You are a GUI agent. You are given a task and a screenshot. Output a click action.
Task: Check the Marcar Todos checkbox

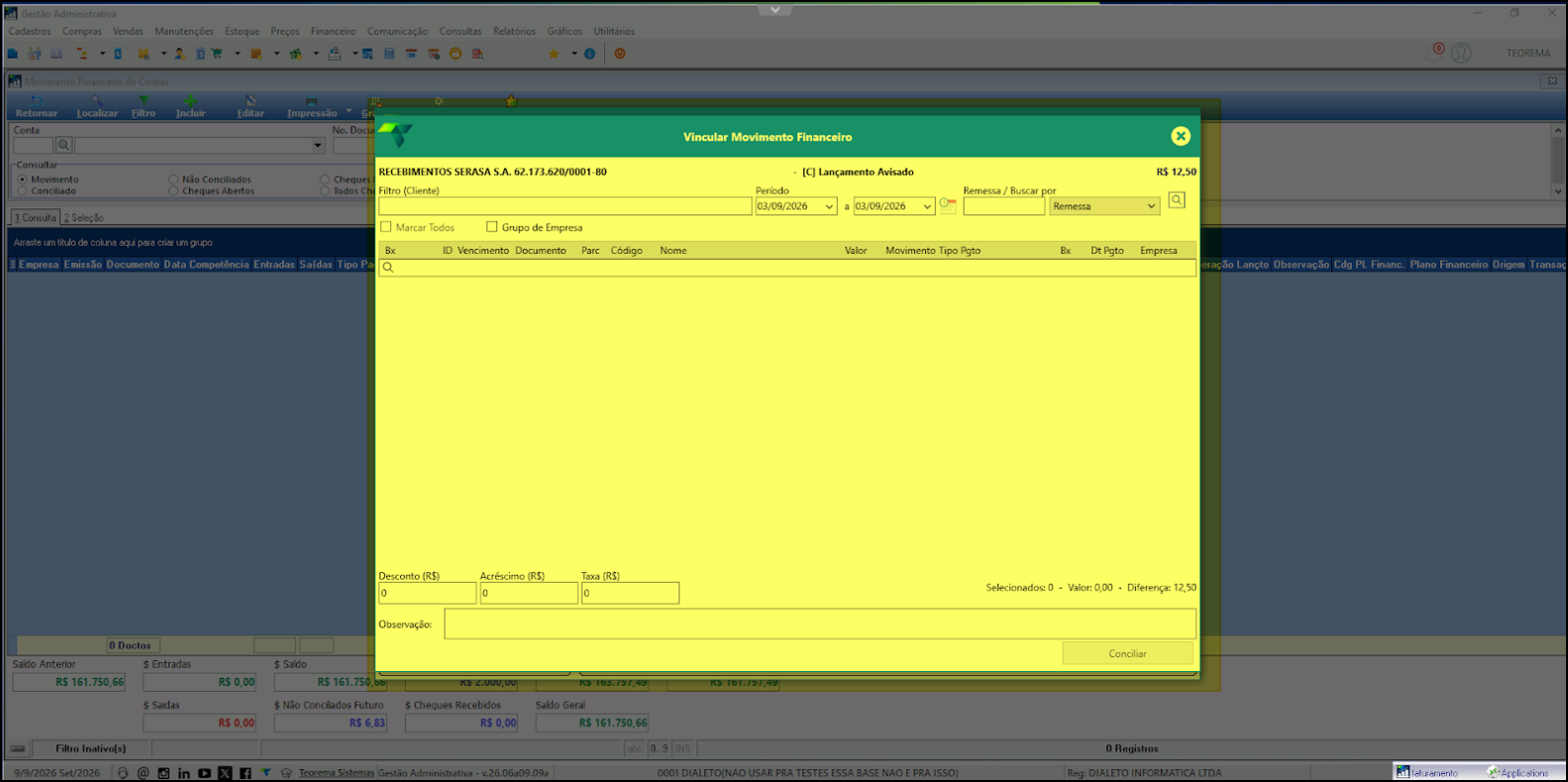pyautogui.click(x=386, y=227)
